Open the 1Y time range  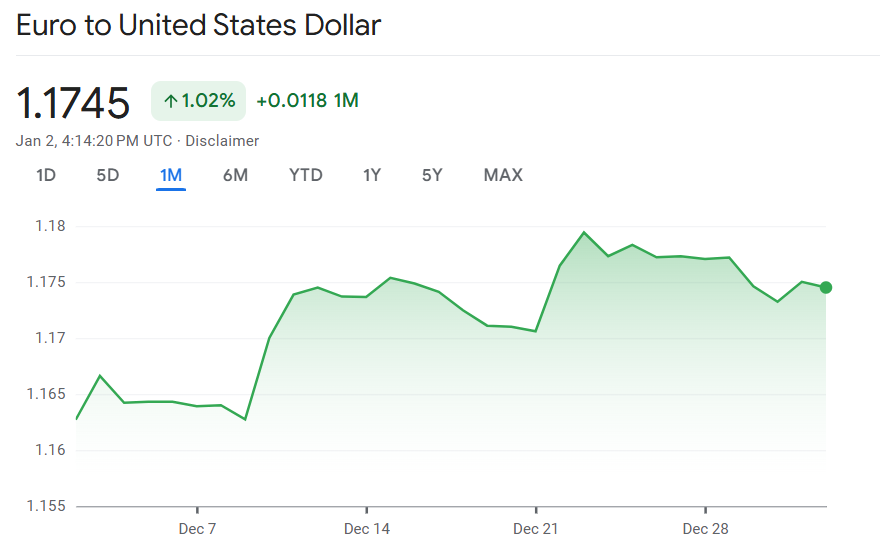[372, 175]
